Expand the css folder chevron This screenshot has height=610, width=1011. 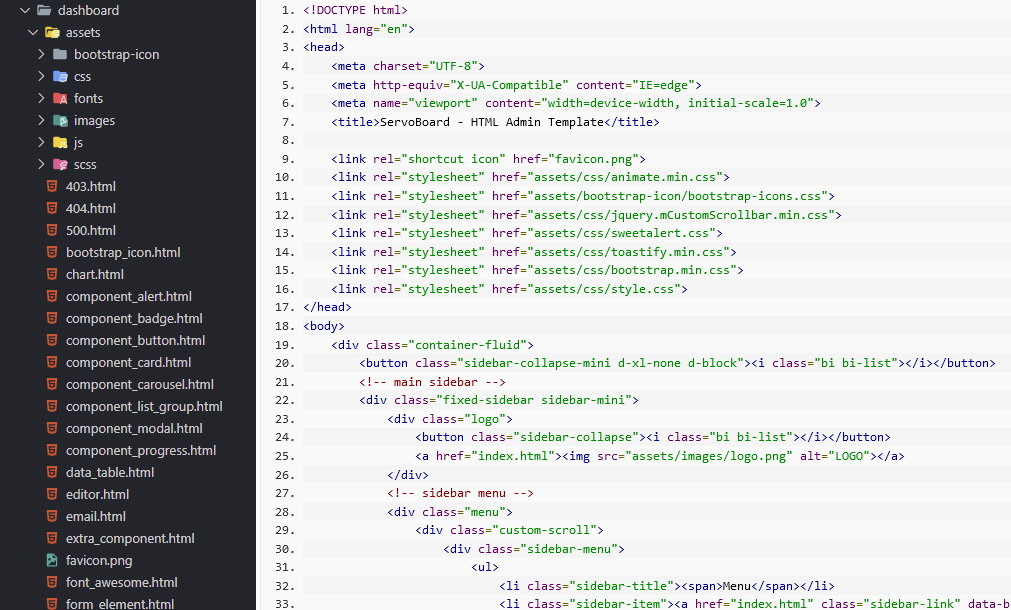(x=41, y=76)
